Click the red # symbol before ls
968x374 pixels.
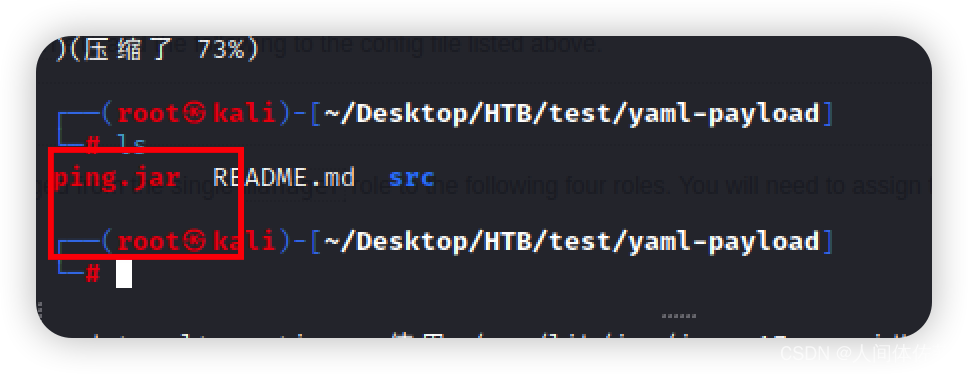click(93, 145)
